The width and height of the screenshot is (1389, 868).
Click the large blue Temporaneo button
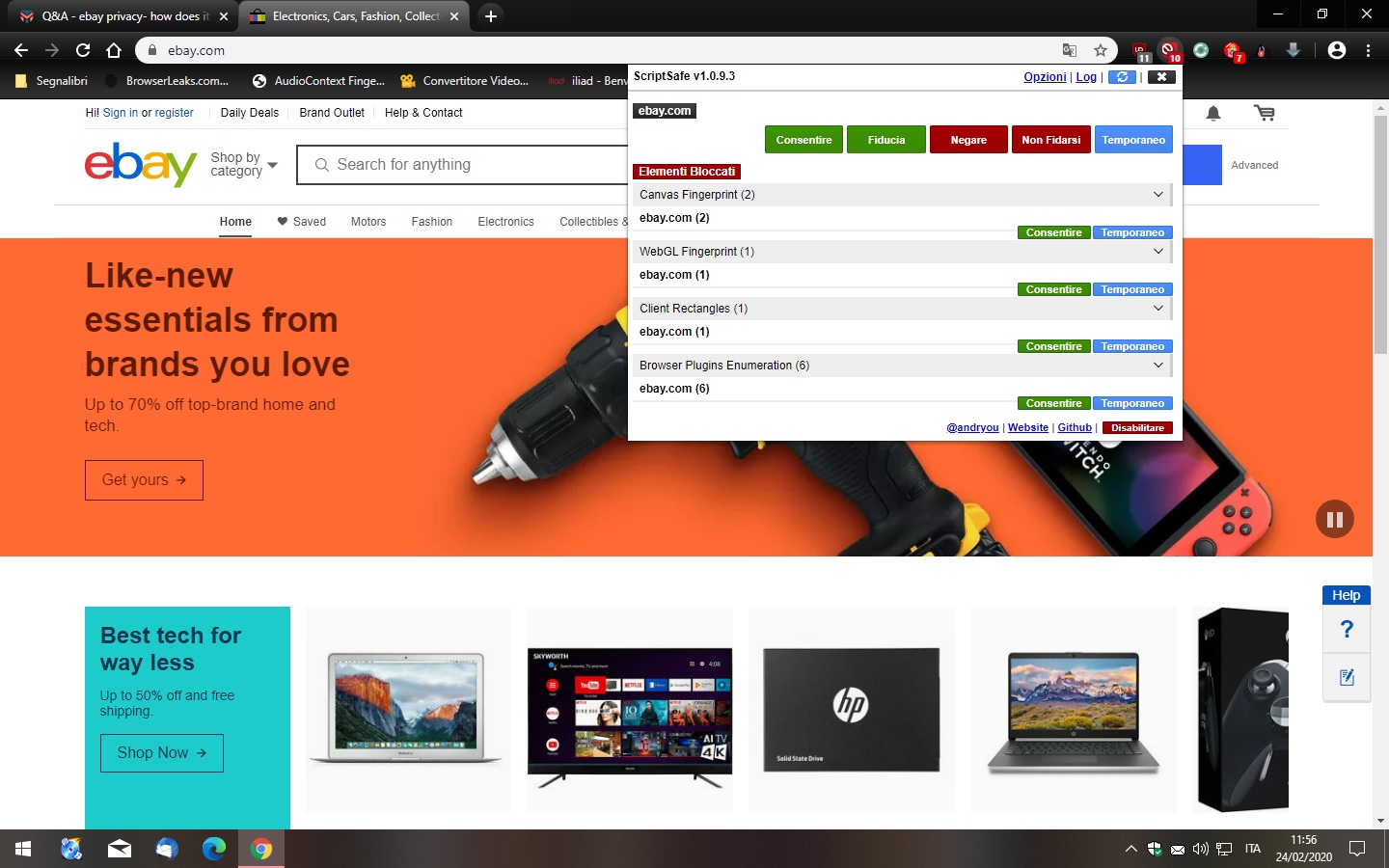pos(1133,140)
